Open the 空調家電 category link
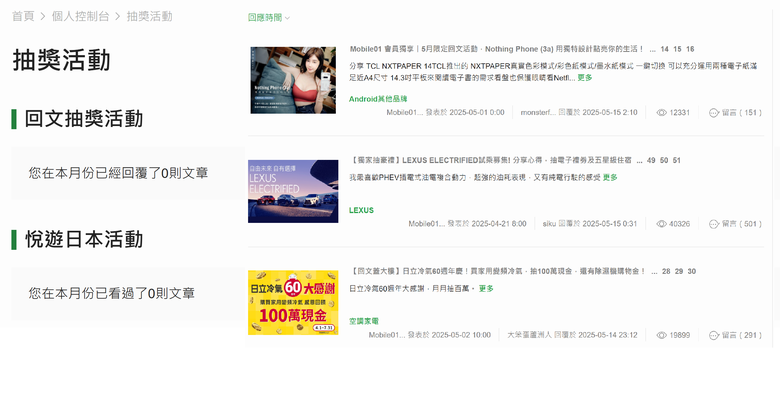 [364, 321]
